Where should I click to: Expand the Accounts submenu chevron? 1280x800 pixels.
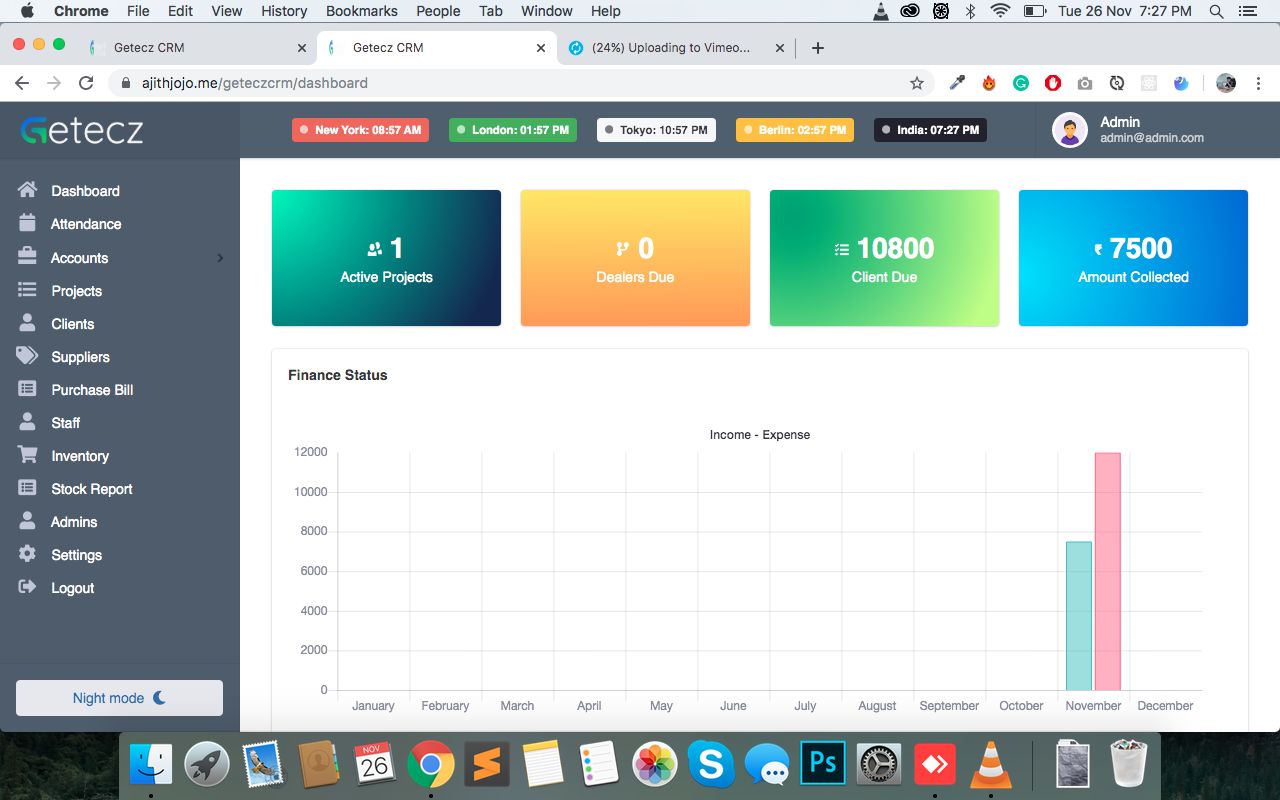click(x=220, y=258)
